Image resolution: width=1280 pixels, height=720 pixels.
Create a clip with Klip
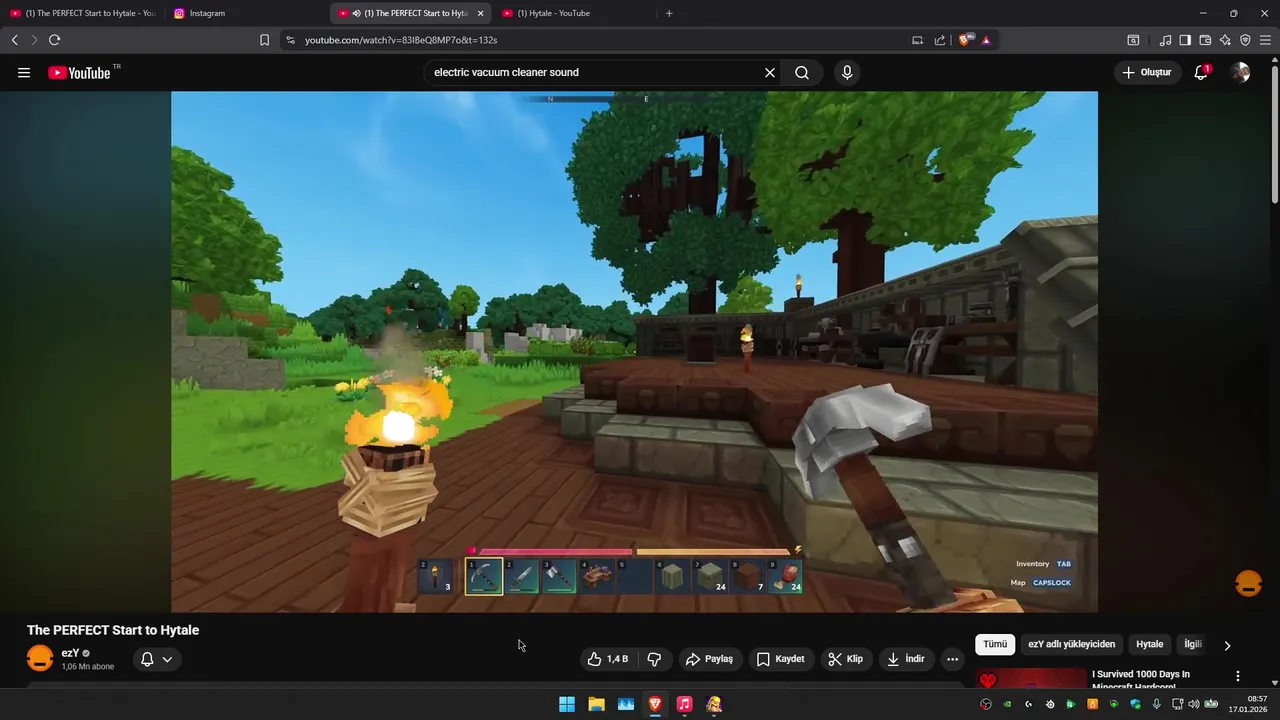(x=845, y=659)
